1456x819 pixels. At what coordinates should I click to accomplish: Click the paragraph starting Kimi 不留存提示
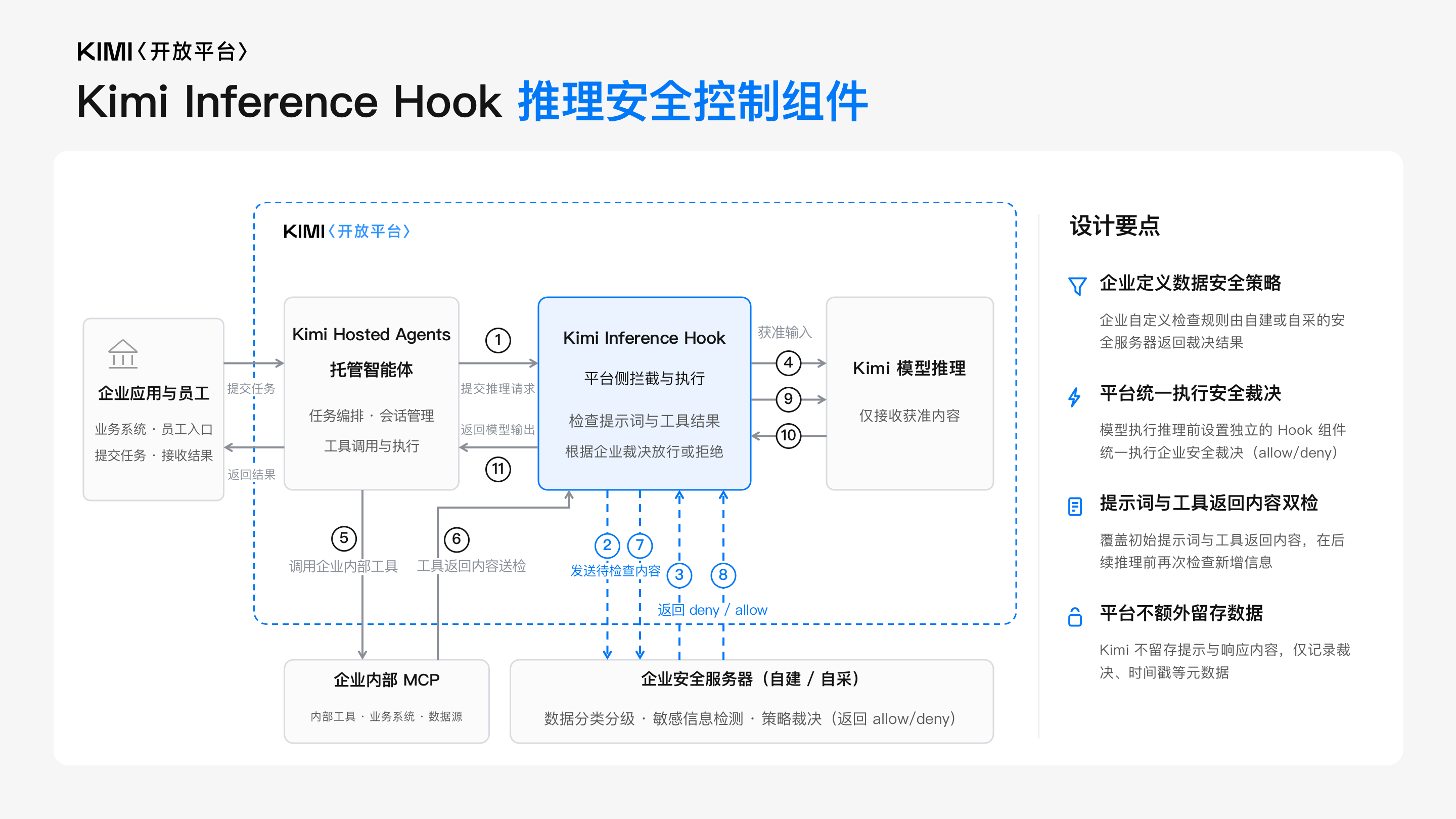[x=1225, y=661]
